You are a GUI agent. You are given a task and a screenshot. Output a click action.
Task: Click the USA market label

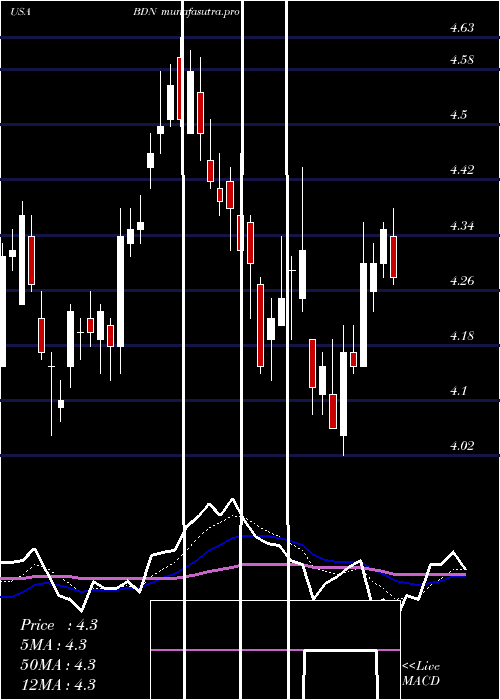point(20,12)
